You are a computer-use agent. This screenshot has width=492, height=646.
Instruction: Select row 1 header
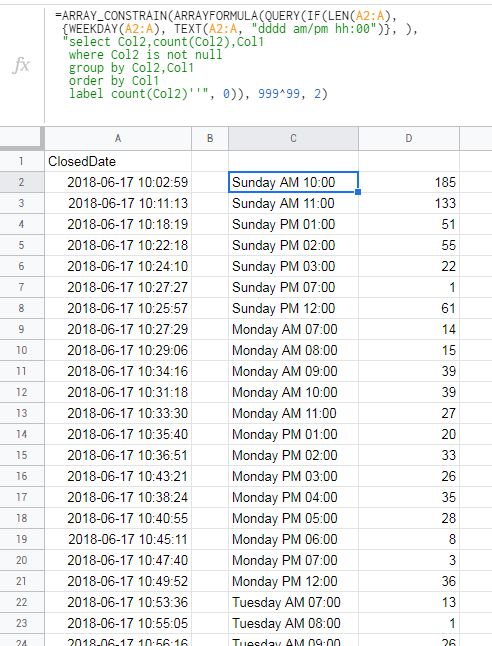click(x=21, y=161)
